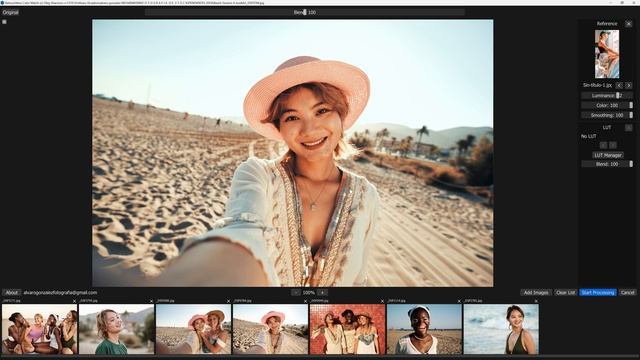This screenshot has width=640, height=360.
Task: Select the red tile wall thumbnail
Action: (347, 329)
